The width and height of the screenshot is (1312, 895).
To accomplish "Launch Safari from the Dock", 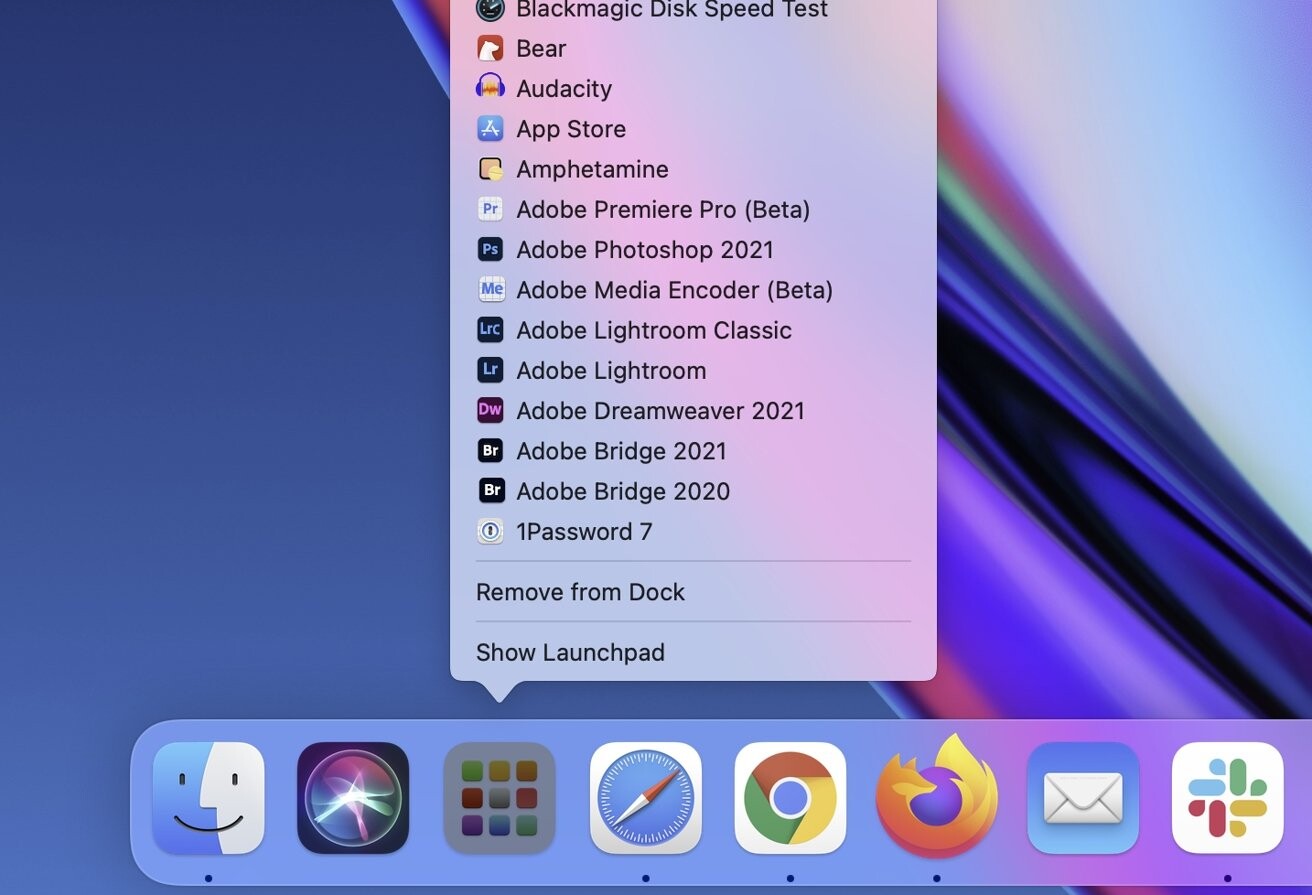I will click(644, 798).
